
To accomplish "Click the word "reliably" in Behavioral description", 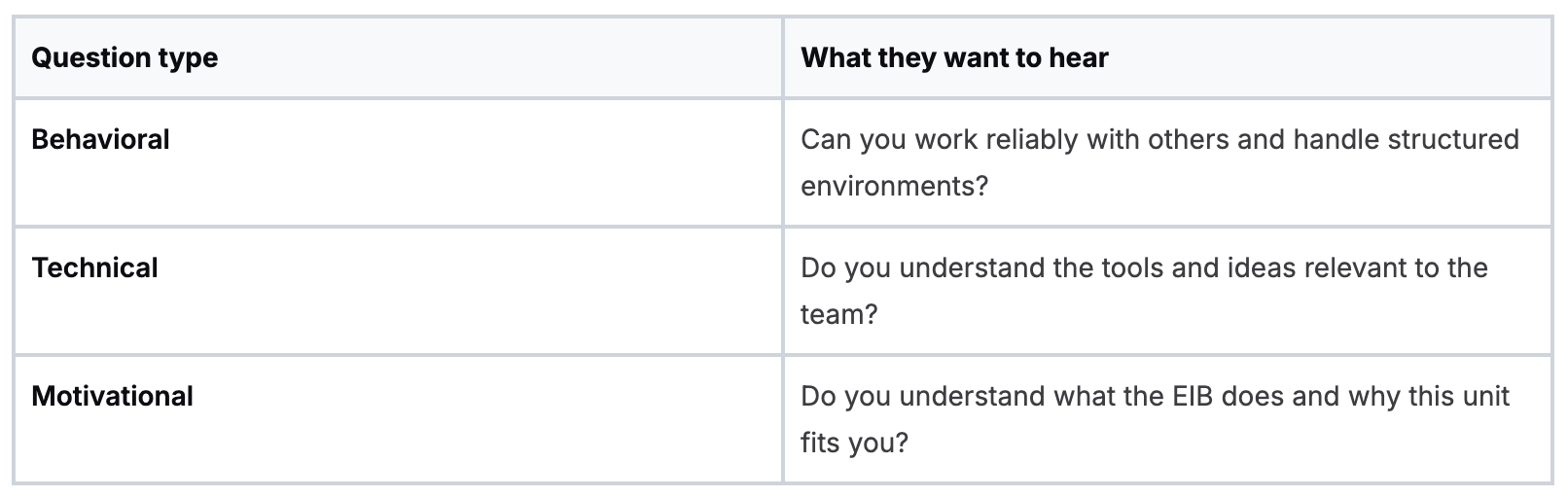I will 1032,140.
